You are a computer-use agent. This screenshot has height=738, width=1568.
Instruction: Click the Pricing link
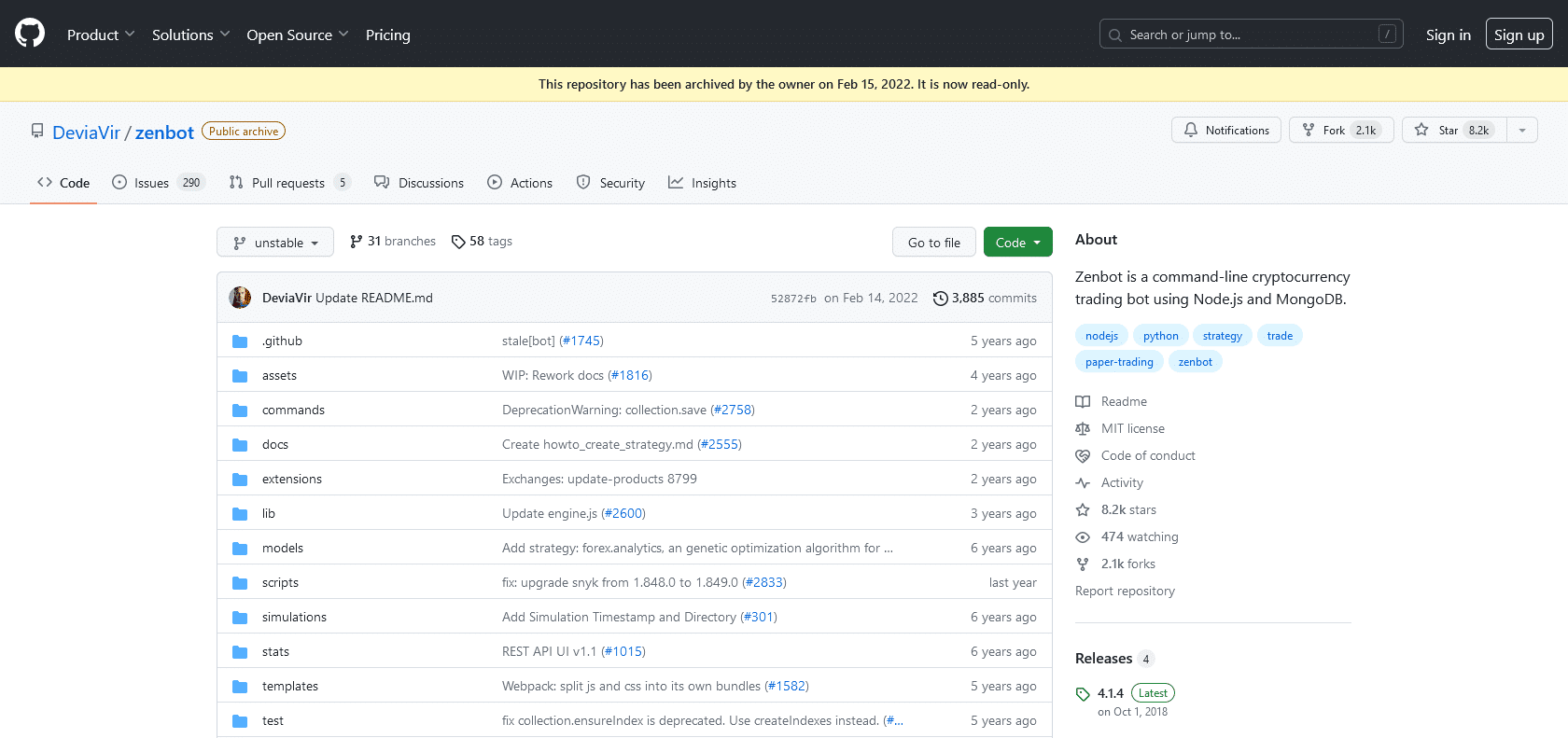(x=388, y=35)
